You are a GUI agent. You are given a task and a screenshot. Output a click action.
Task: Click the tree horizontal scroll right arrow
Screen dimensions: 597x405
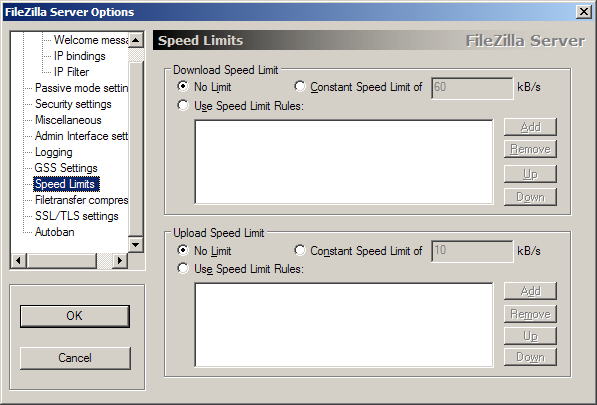coord(120,261)
